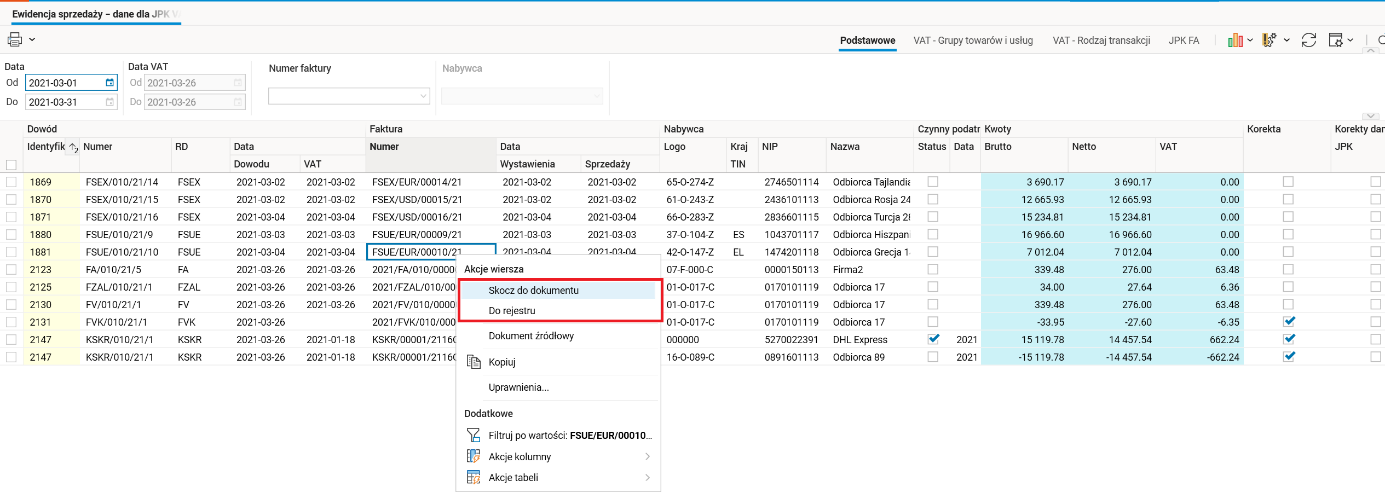Expand the Akcje tabeli submenu
Image resolution: width=1385 pixels, height=498 pixels.
point(558,478)
